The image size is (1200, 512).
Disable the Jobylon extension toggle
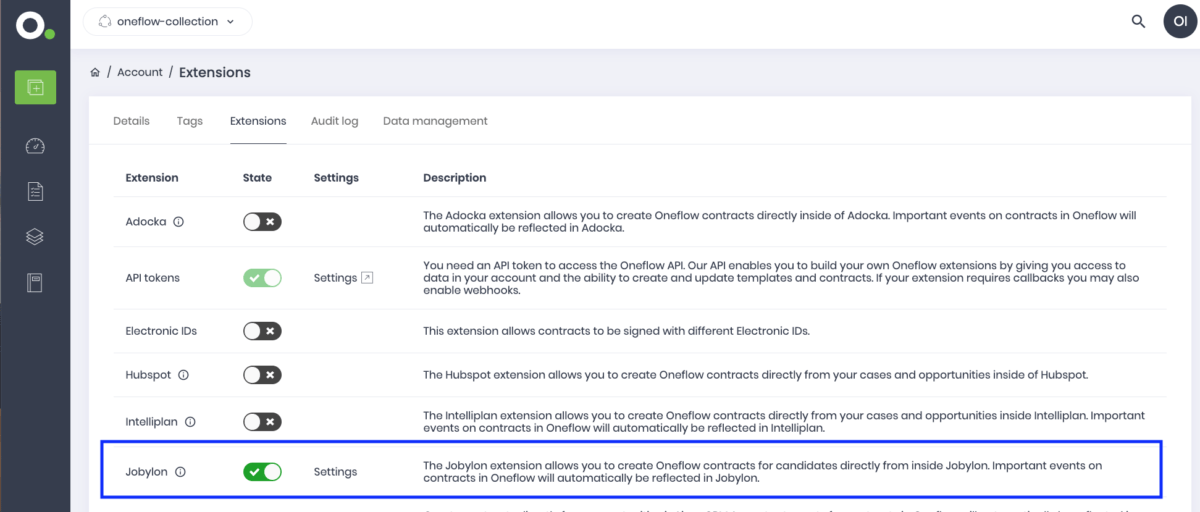[x=262, y=471]
